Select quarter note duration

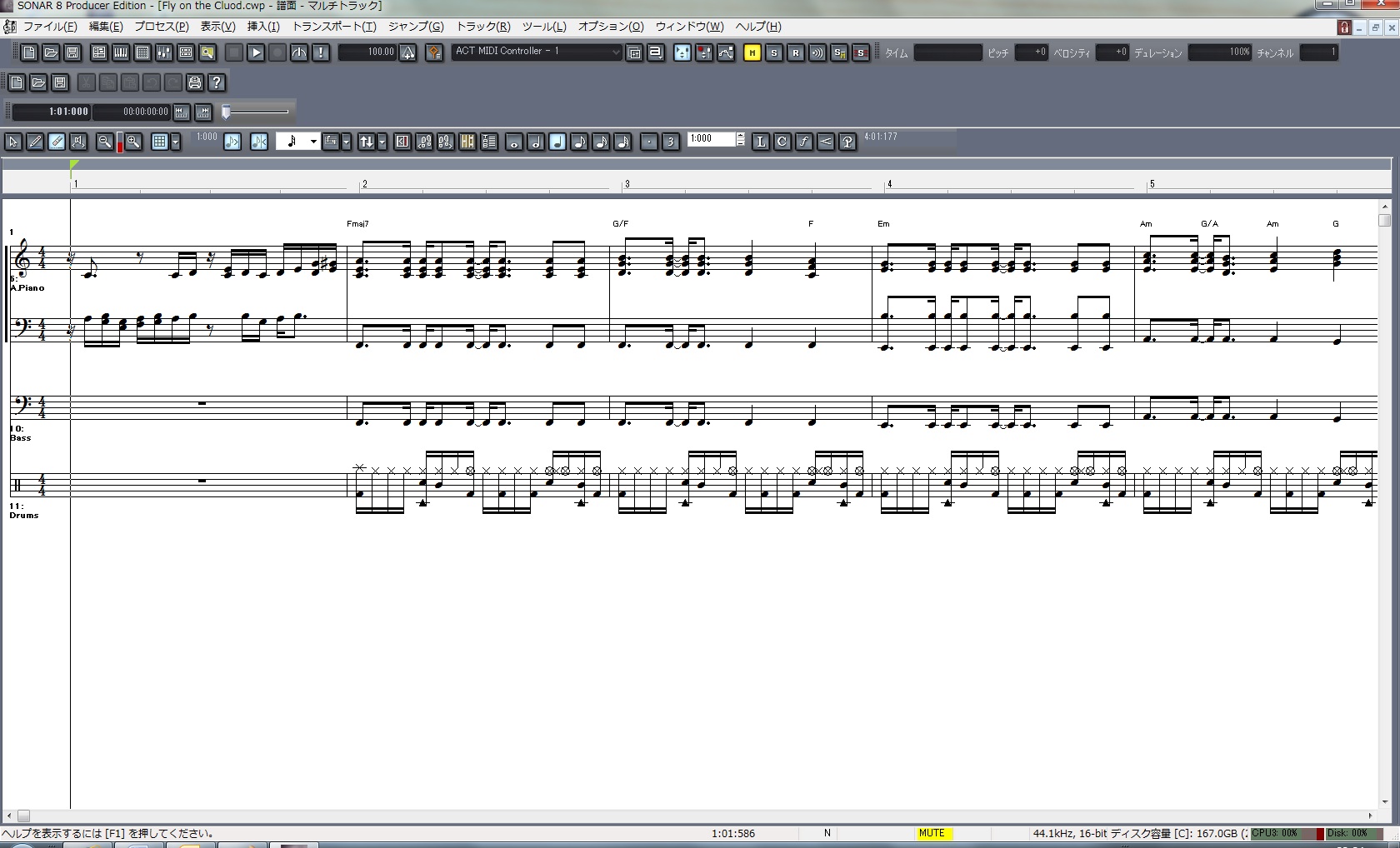(x=557, y=142)
